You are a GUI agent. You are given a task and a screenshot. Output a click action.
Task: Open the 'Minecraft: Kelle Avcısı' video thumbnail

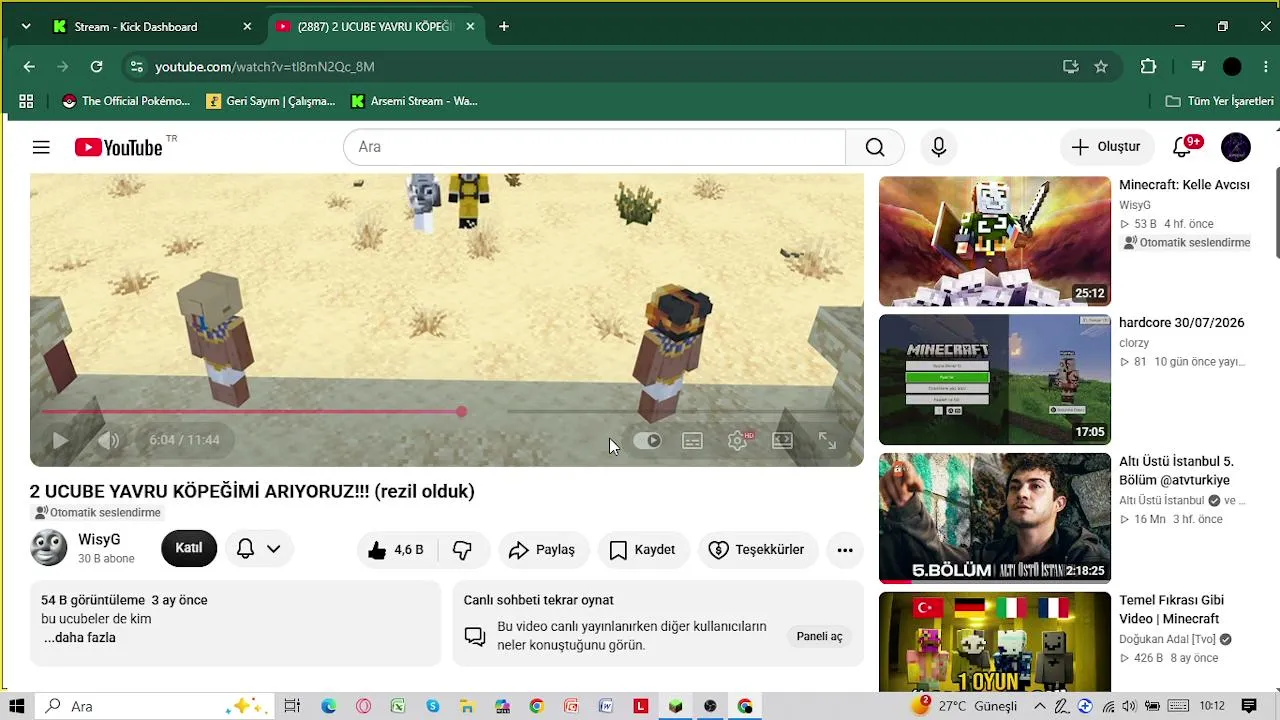tap(995, 241)
